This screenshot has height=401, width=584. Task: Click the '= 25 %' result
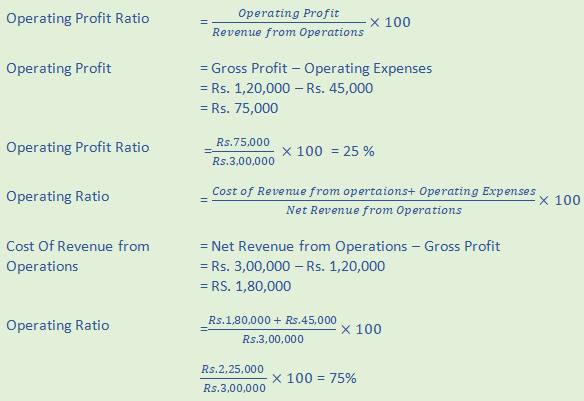353,151
